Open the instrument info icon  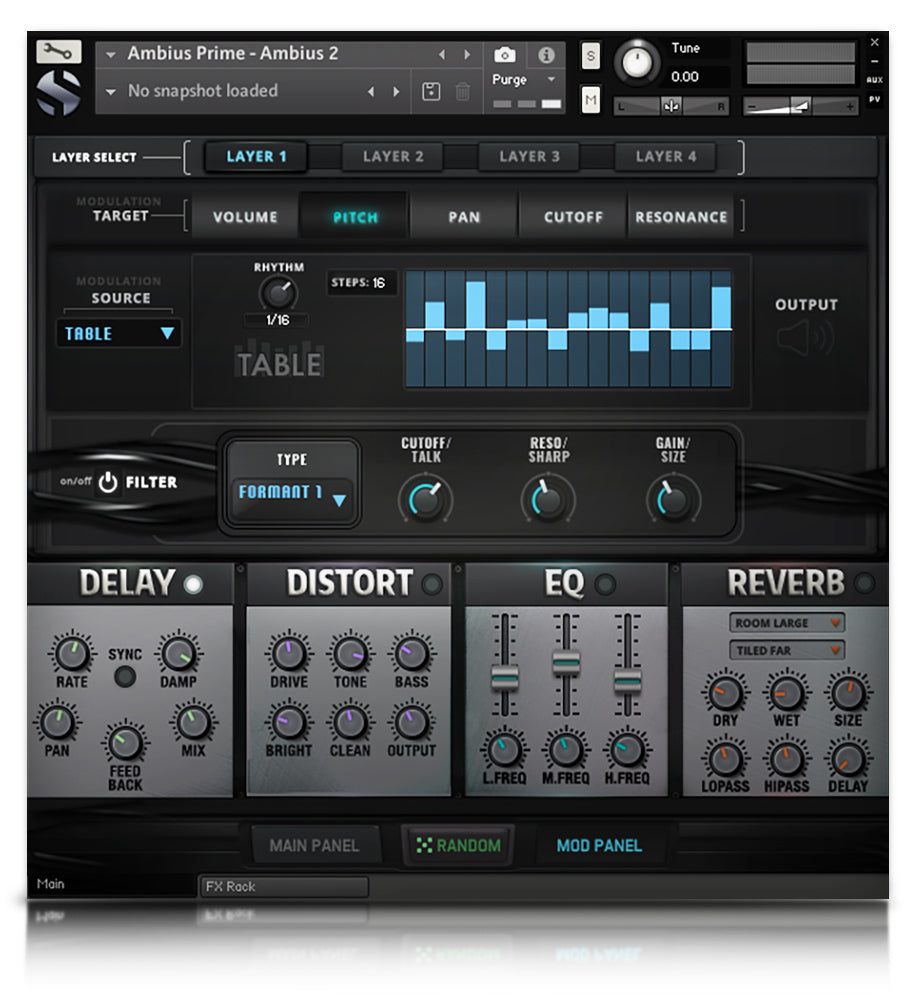546,55
